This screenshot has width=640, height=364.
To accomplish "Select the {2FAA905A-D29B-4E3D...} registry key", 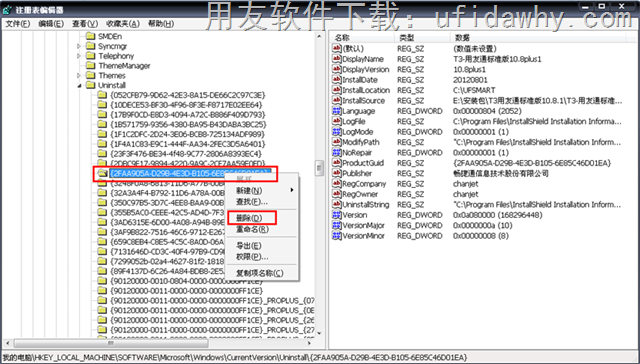I will tap(190, 173).
